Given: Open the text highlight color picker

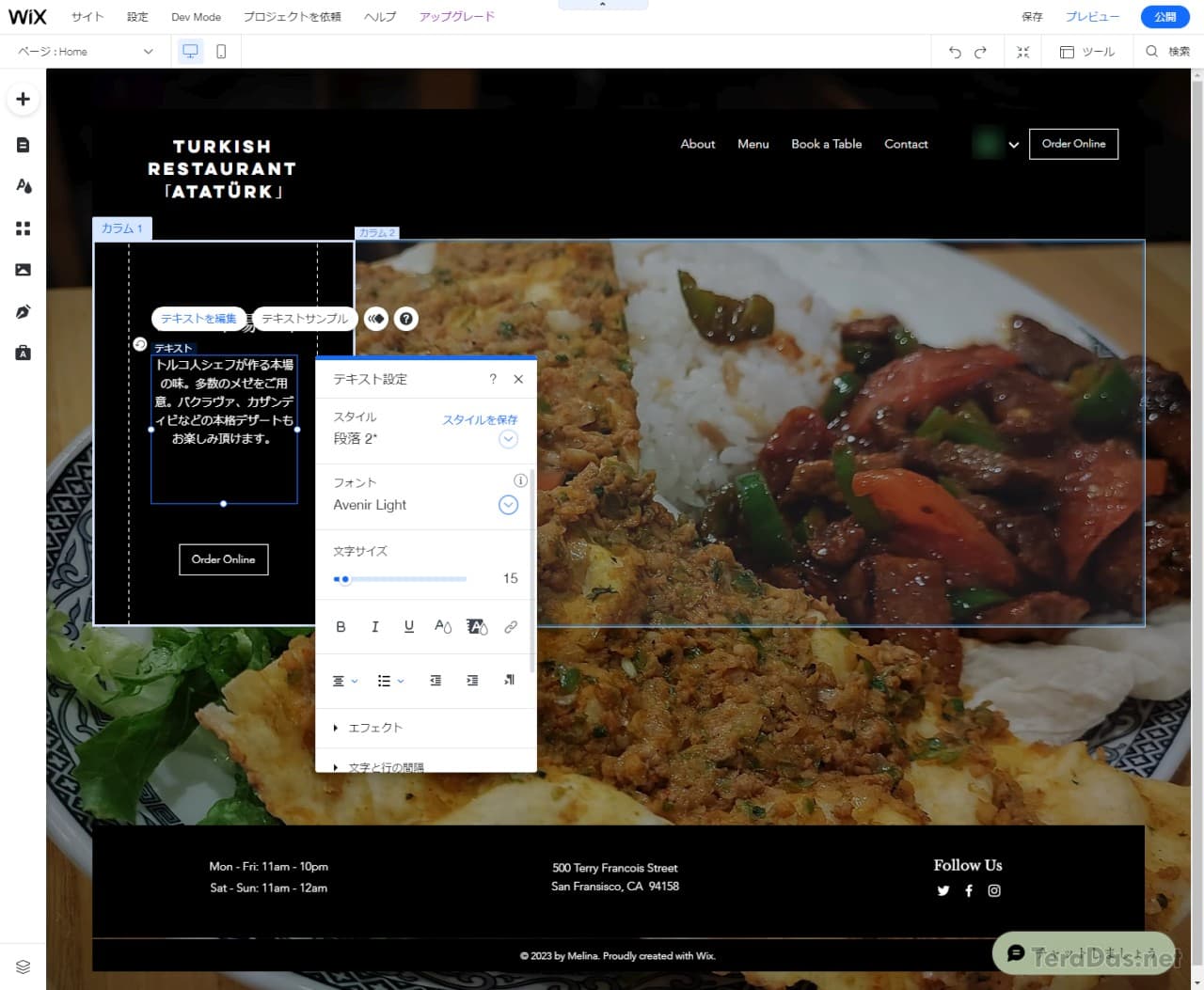Looking at the screenshot, I should 477,627.
